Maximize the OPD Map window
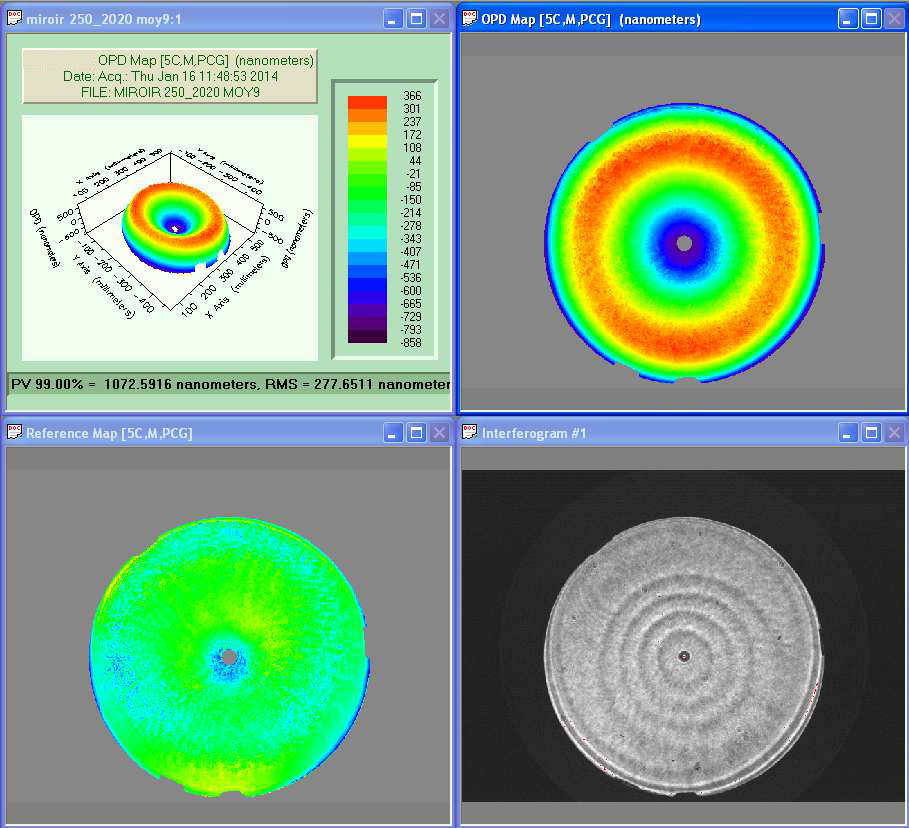 [x=871, y=18]
